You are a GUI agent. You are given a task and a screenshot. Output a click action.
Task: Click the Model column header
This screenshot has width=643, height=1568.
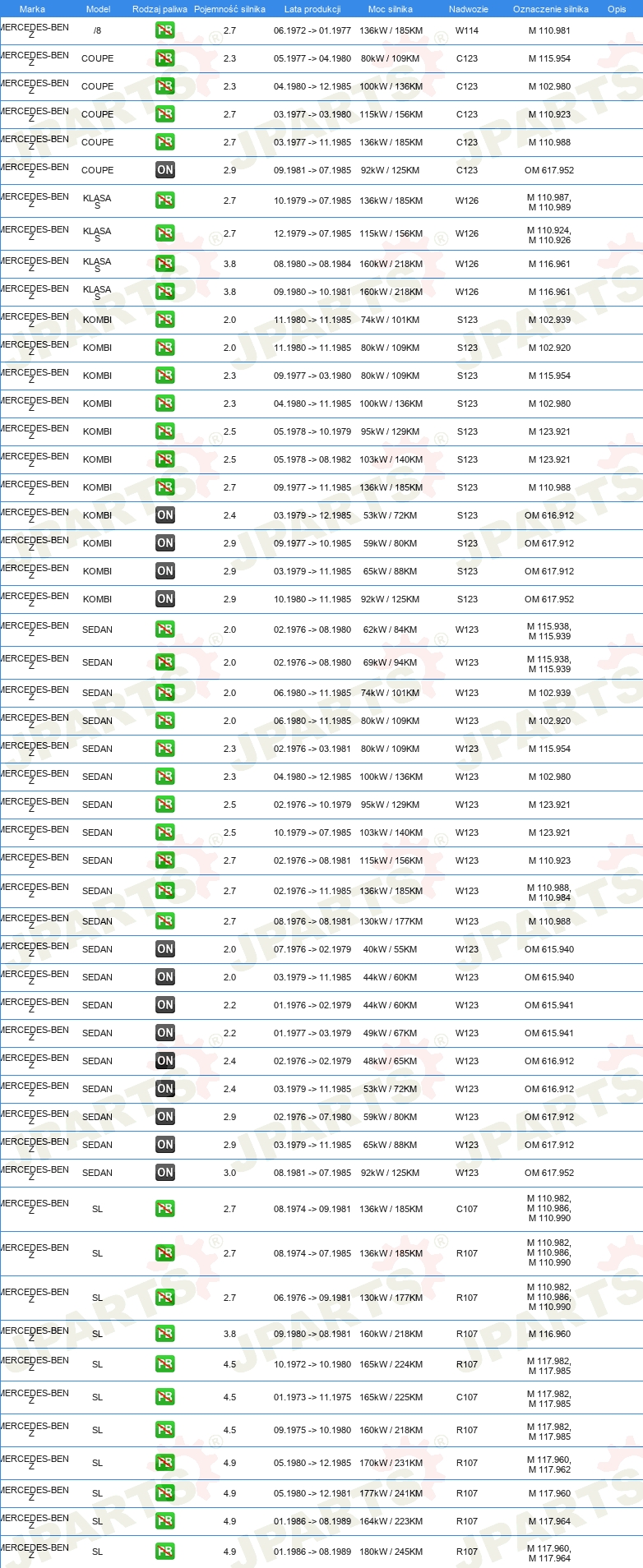point(98,9)
